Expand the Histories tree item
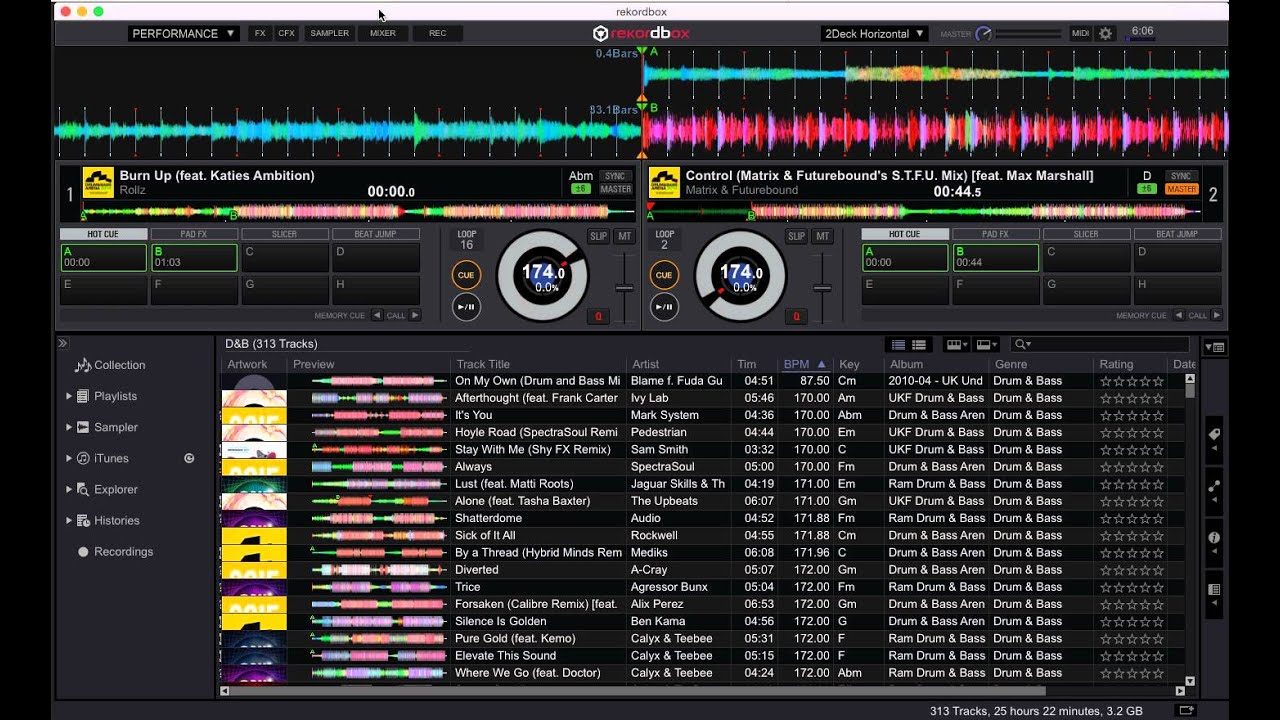Image resolution: width=1280 pixels, height=720 pixels. (69, 520)
